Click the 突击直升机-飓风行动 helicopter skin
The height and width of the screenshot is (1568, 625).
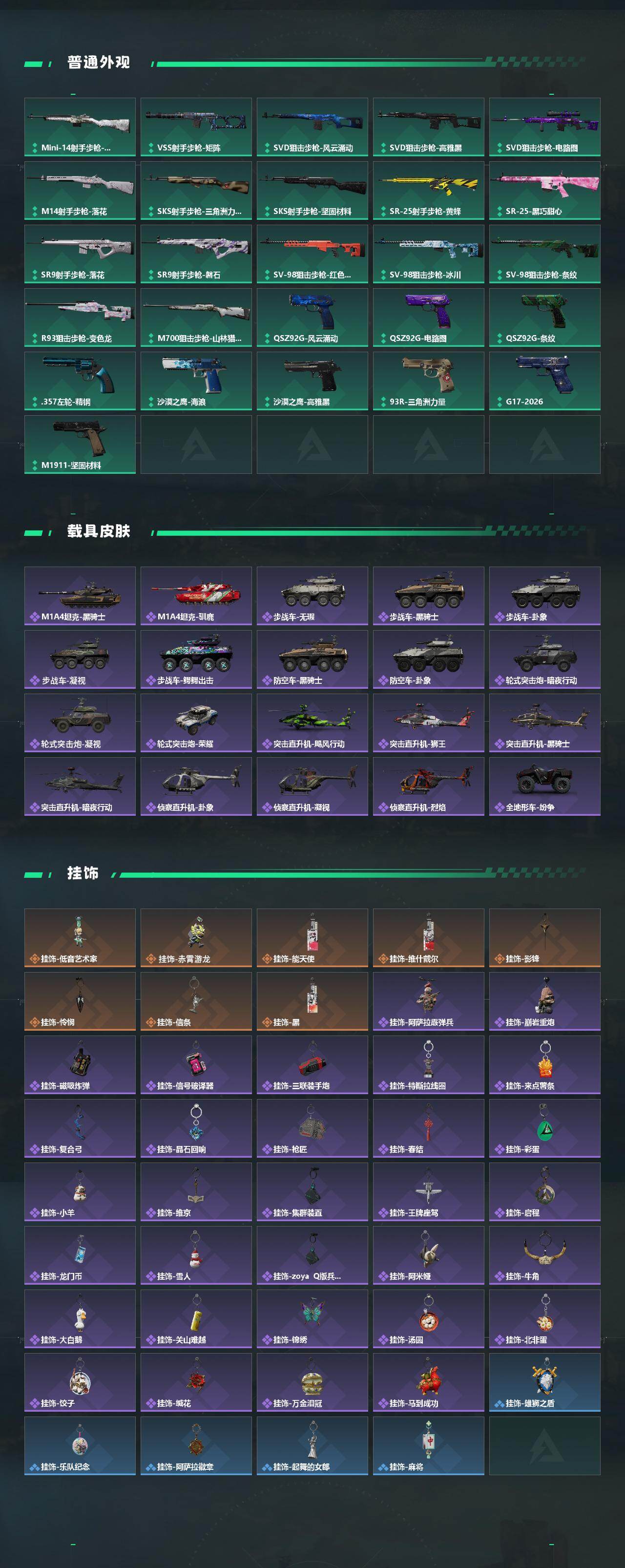pos(312,722)
